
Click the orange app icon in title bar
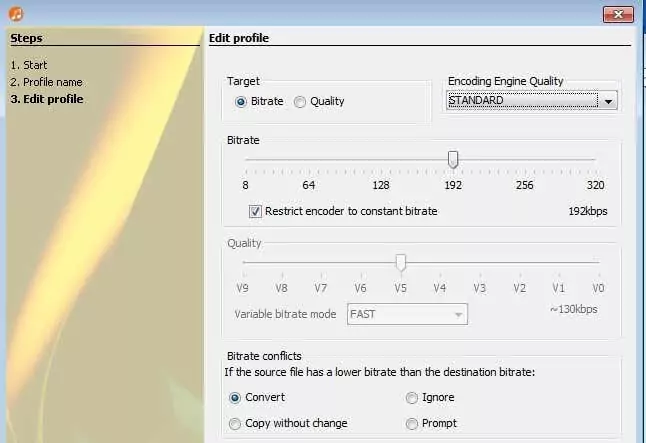(14, 13)
